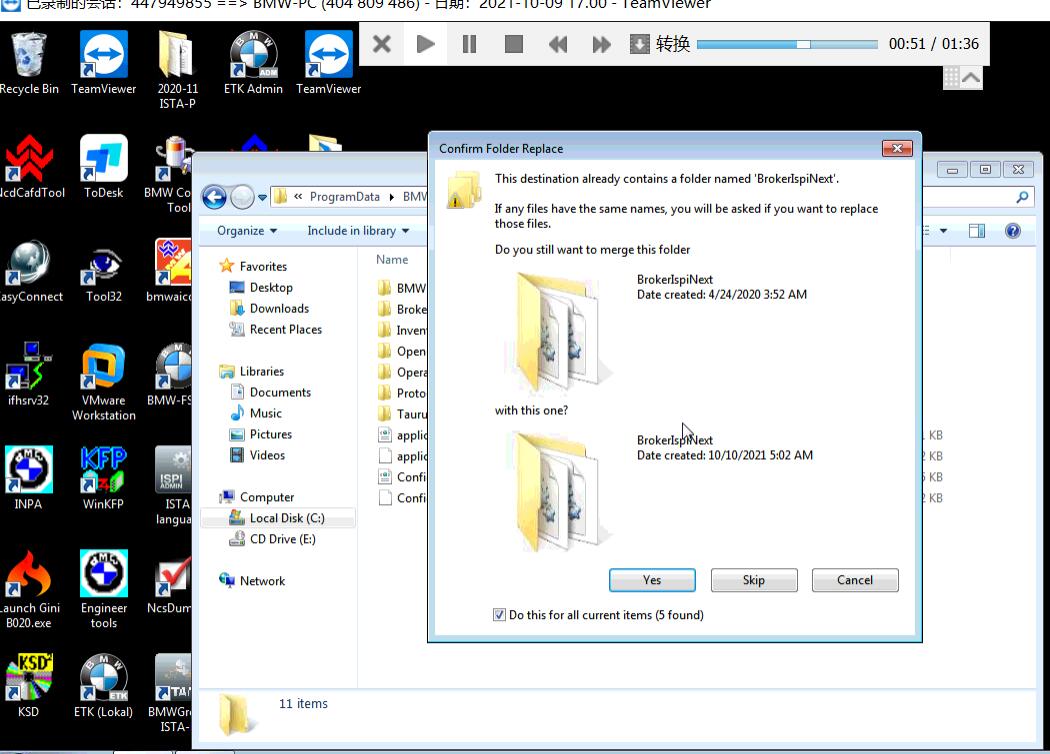This screenshot has width=1050, height=754.
Task: Open the Documents library
Action: click(x=280, y=392)
